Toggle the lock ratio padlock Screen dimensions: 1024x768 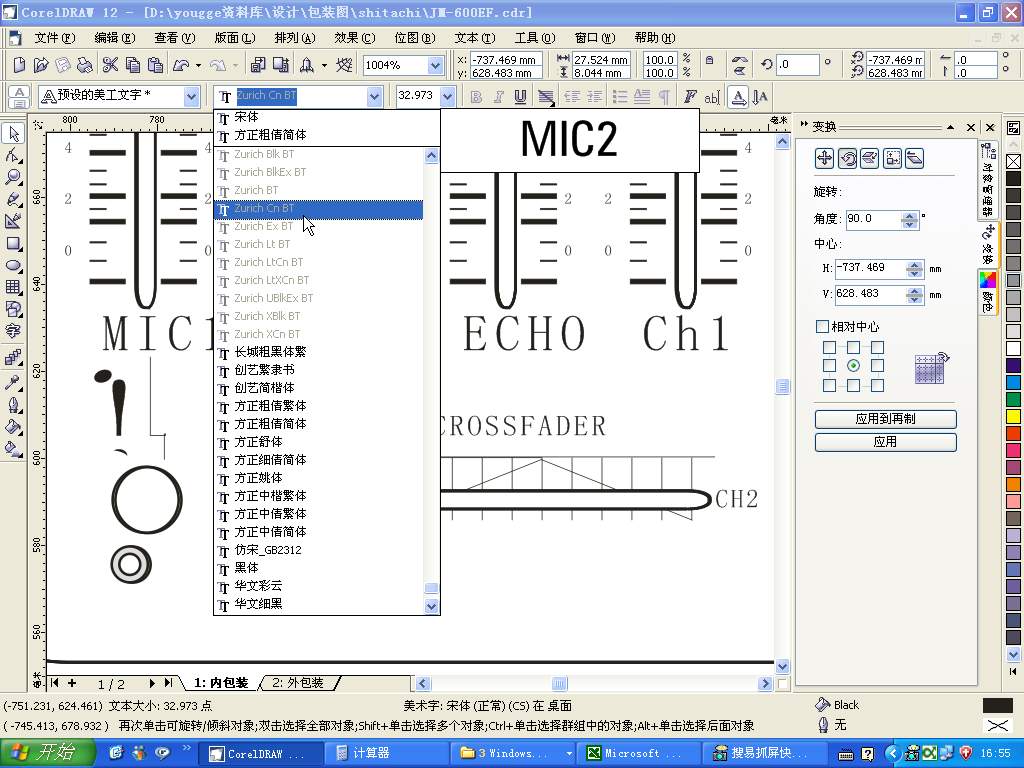point(709,61)
